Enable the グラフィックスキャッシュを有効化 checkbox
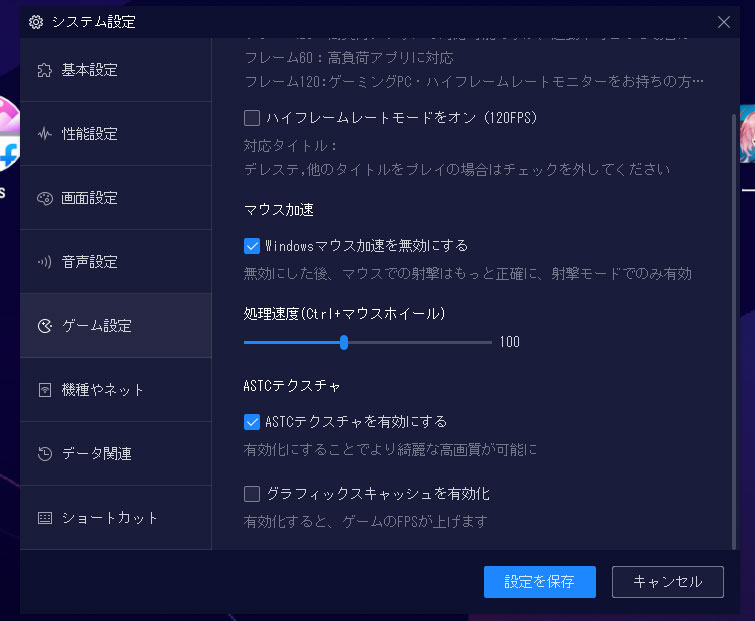This screenshot has height=621, width=755. pyautogui.click(x=252, y=494)
